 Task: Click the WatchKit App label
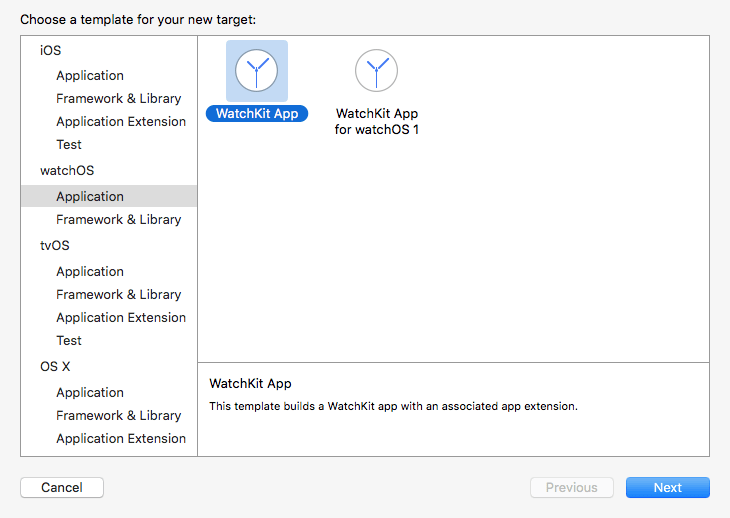tap(257, 113)
